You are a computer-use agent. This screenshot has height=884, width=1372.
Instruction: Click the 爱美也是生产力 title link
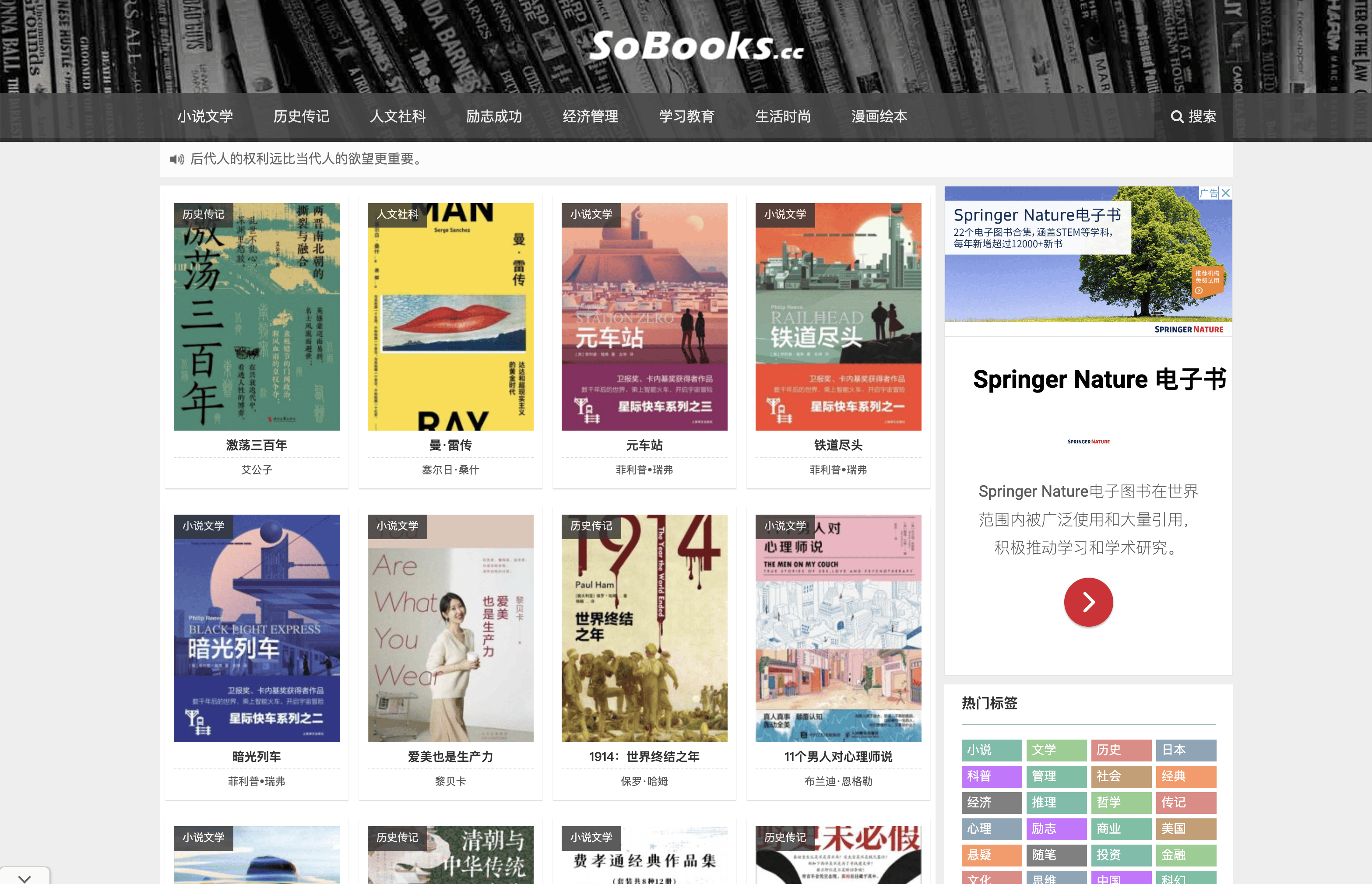450,757
